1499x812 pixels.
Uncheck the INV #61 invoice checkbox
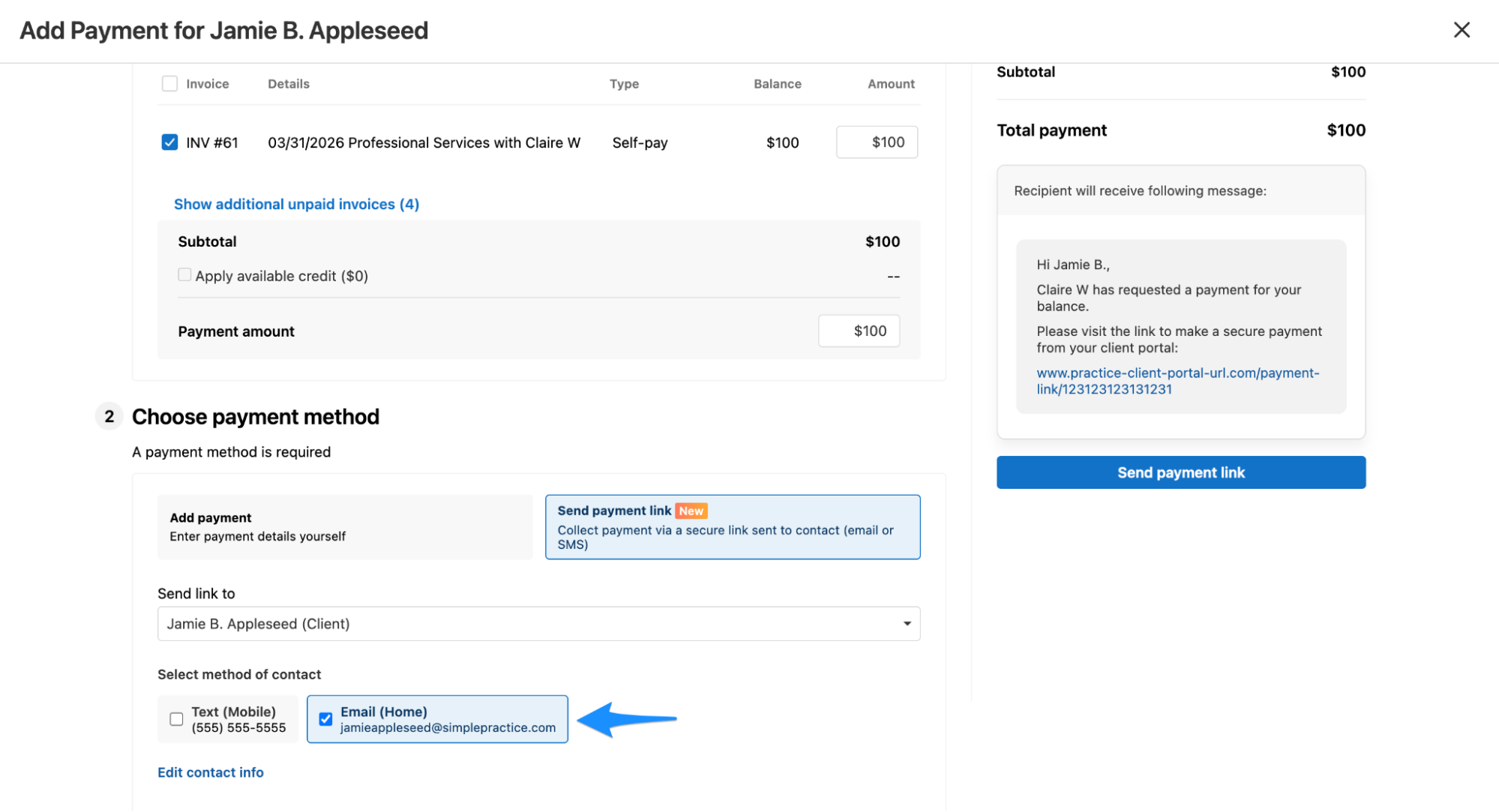170,142
